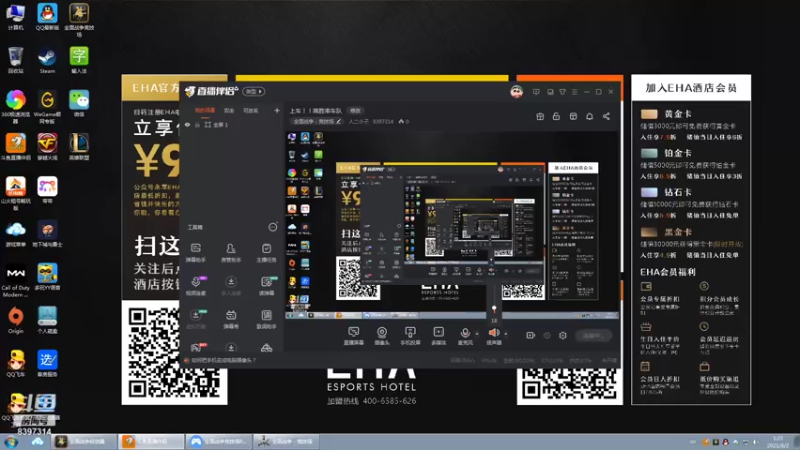Edit the stream title with 修改 button
800x450 pixels.
(355, 111)
